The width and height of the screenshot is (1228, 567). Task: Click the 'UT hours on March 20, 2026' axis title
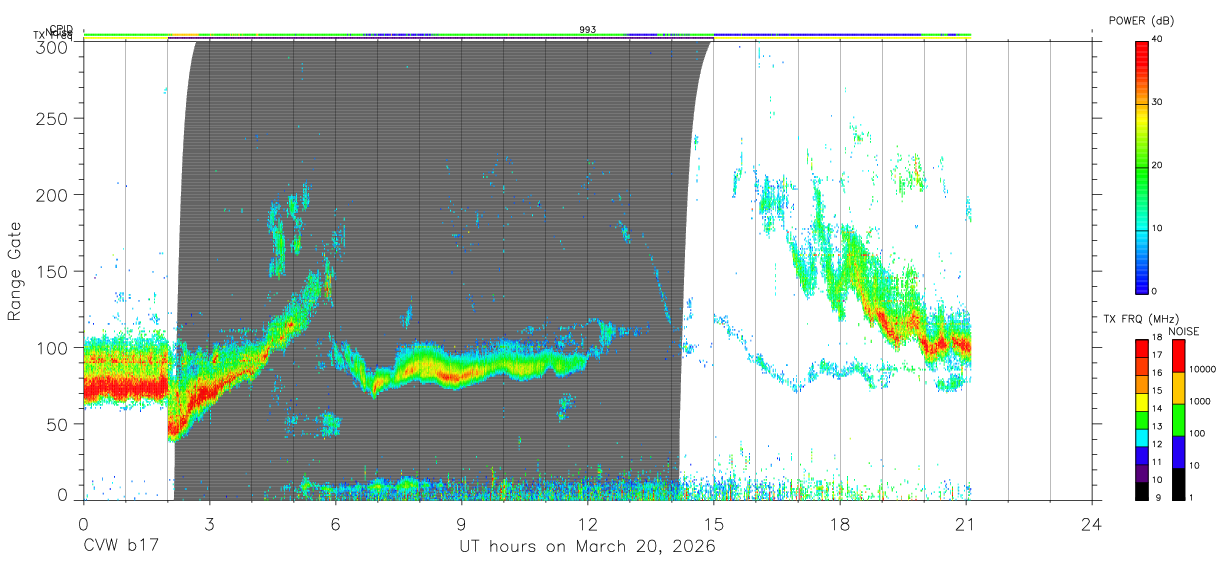(587, 547)
